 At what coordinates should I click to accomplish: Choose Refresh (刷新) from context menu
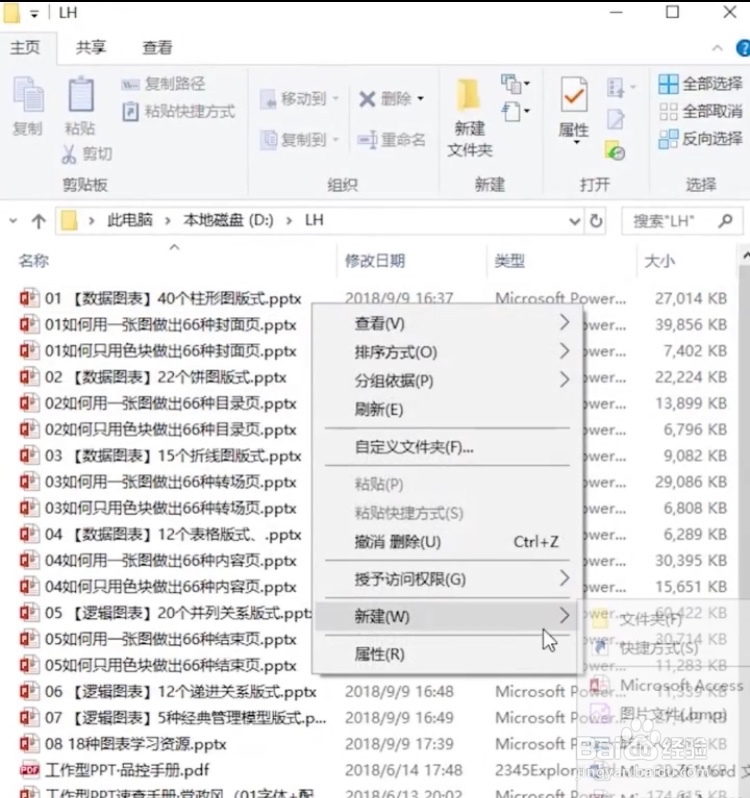pyautogui.click(x=447, y=409)
